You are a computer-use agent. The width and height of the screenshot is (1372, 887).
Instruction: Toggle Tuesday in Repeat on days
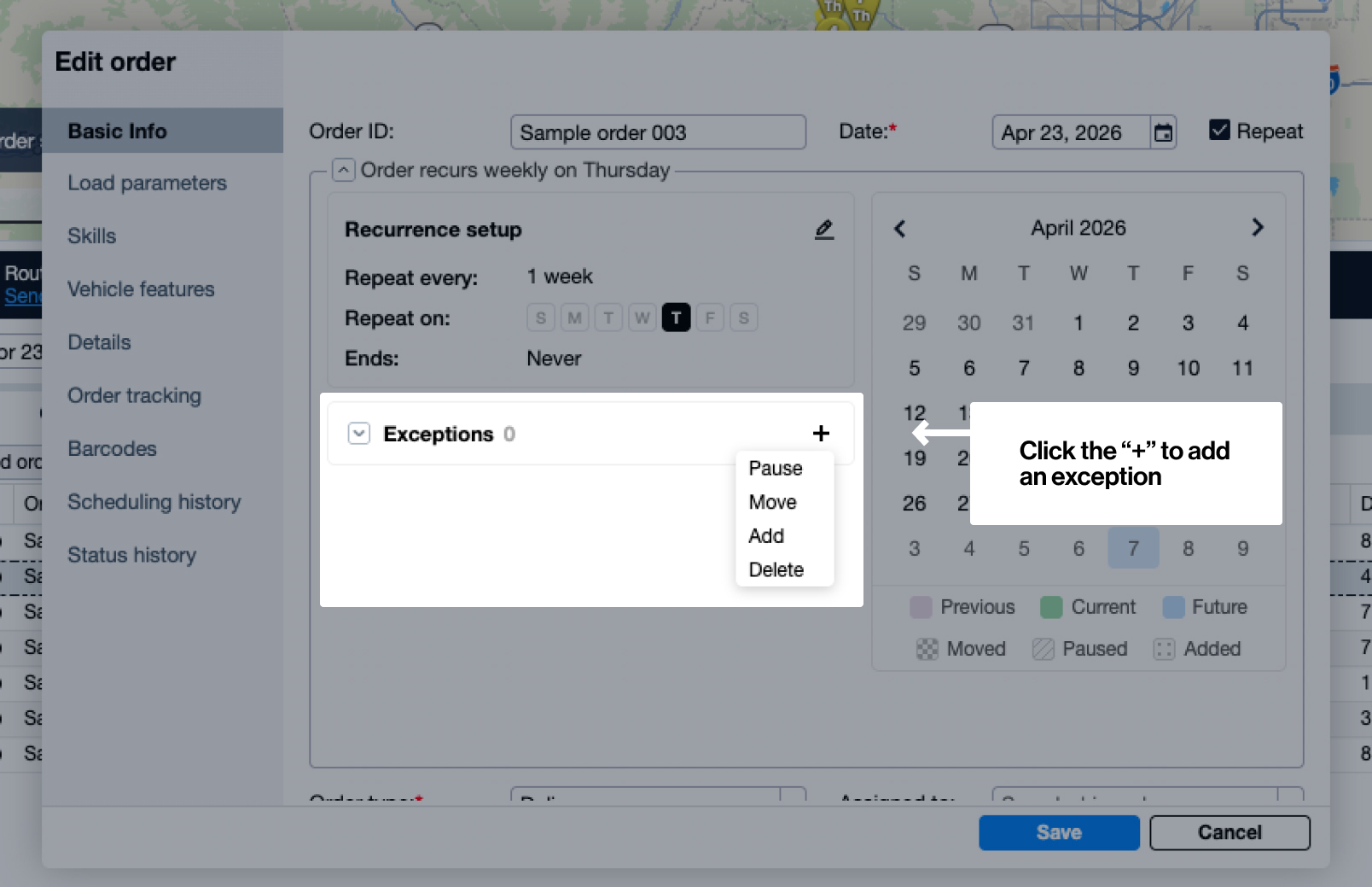click(608, 318)
